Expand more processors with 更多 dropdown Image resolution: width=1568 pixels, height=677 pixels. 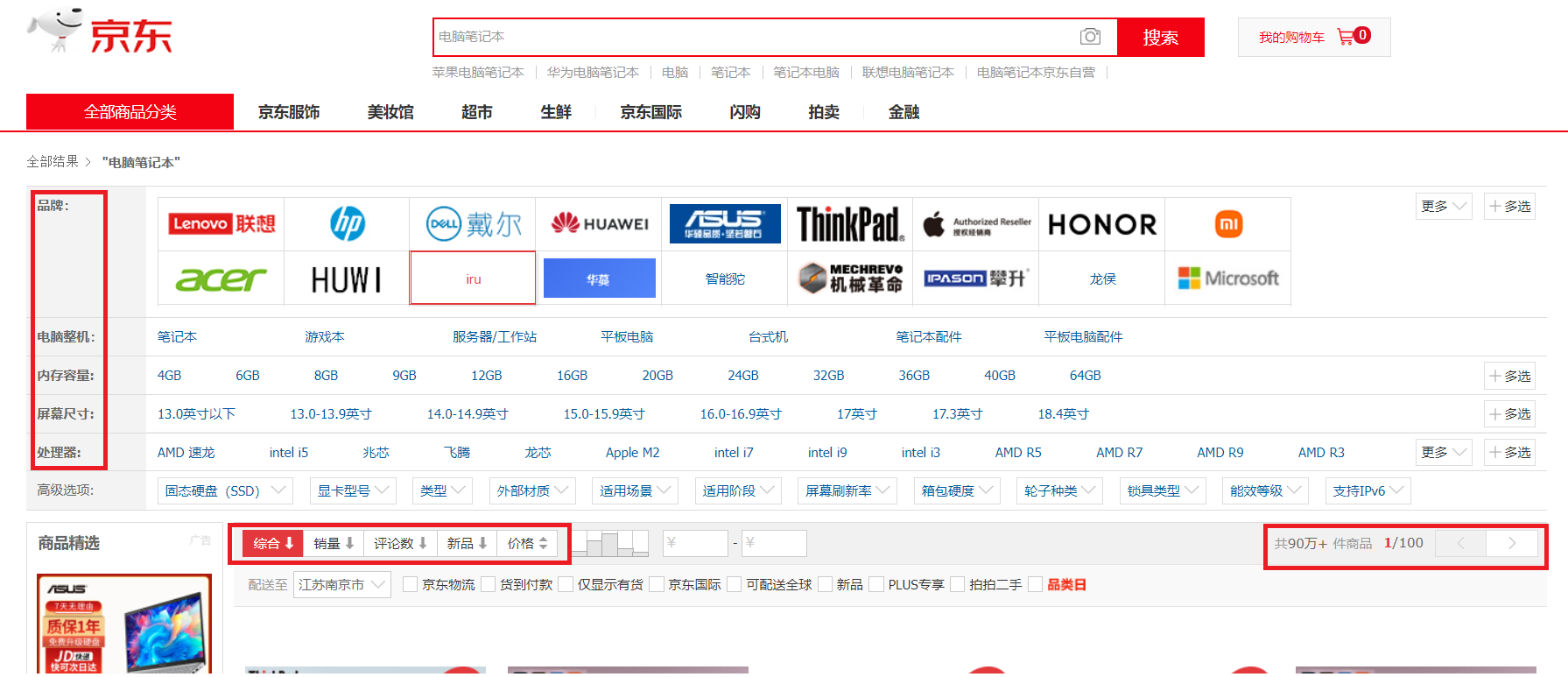pyautogui.click(x=1444, y=453)
